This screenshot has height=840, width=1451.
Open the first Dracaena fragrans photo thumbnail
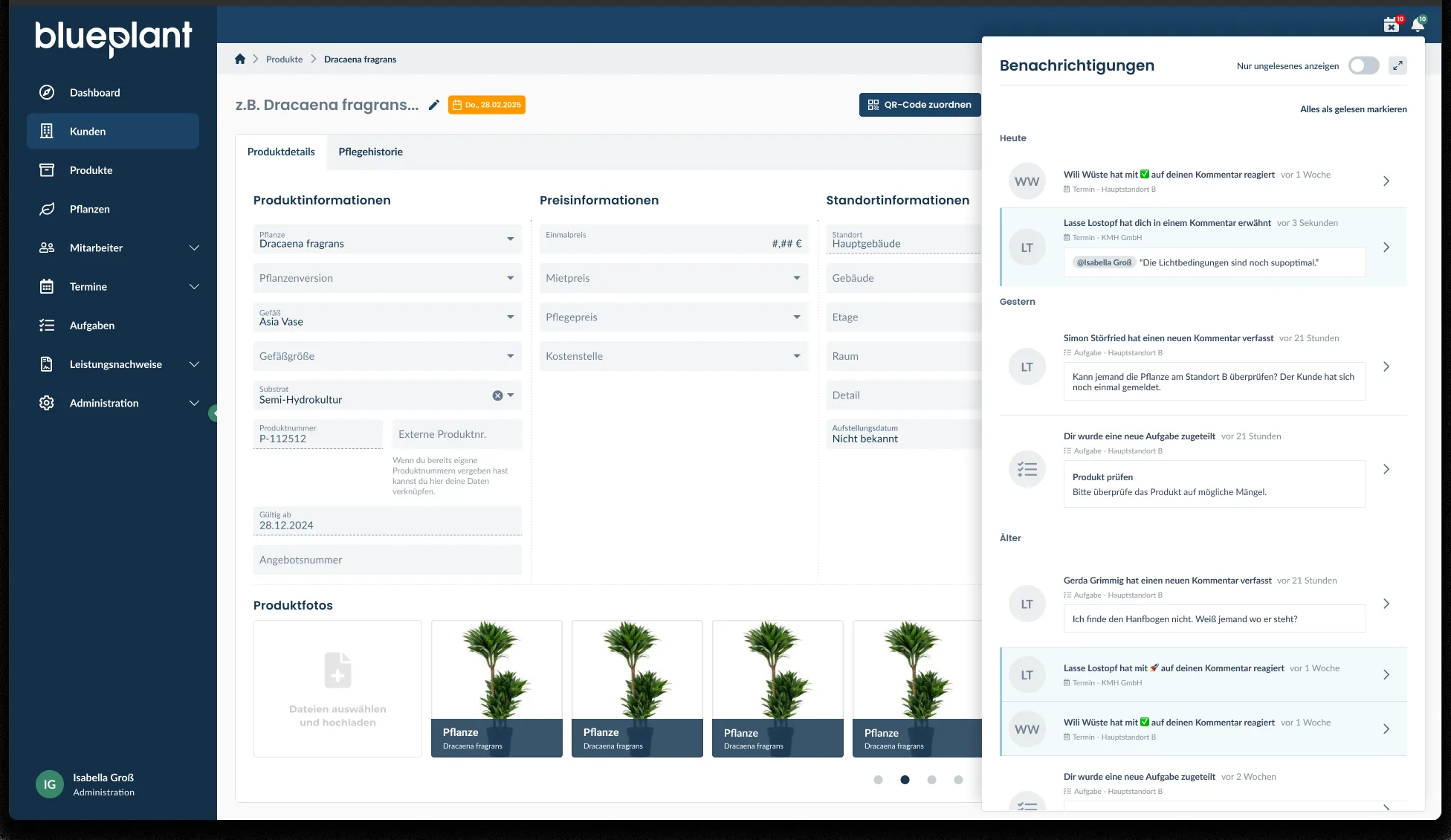point(497,689)
